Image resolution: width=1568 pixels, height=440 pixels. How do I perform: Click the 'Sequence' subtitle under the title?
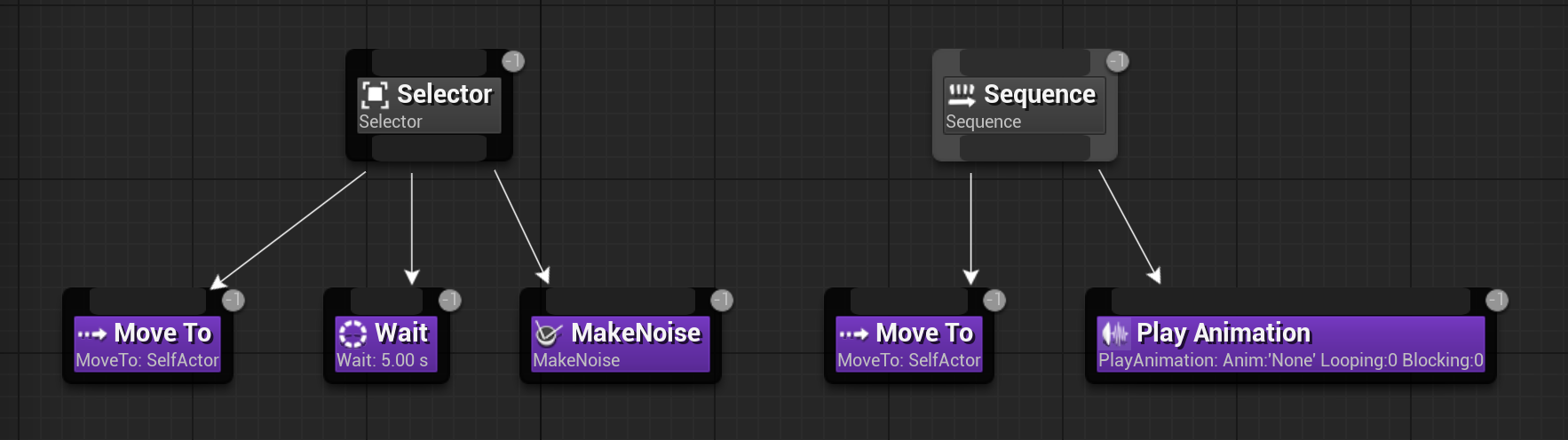click(x=983, y=122)
